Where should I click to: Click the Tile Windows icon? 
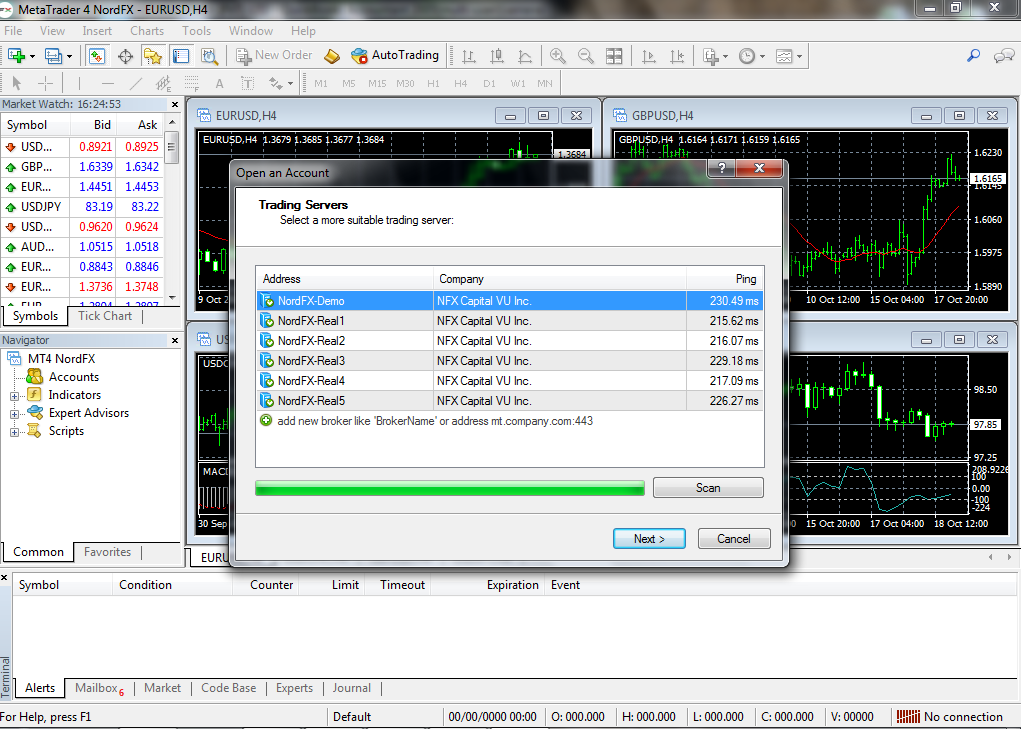614,56
